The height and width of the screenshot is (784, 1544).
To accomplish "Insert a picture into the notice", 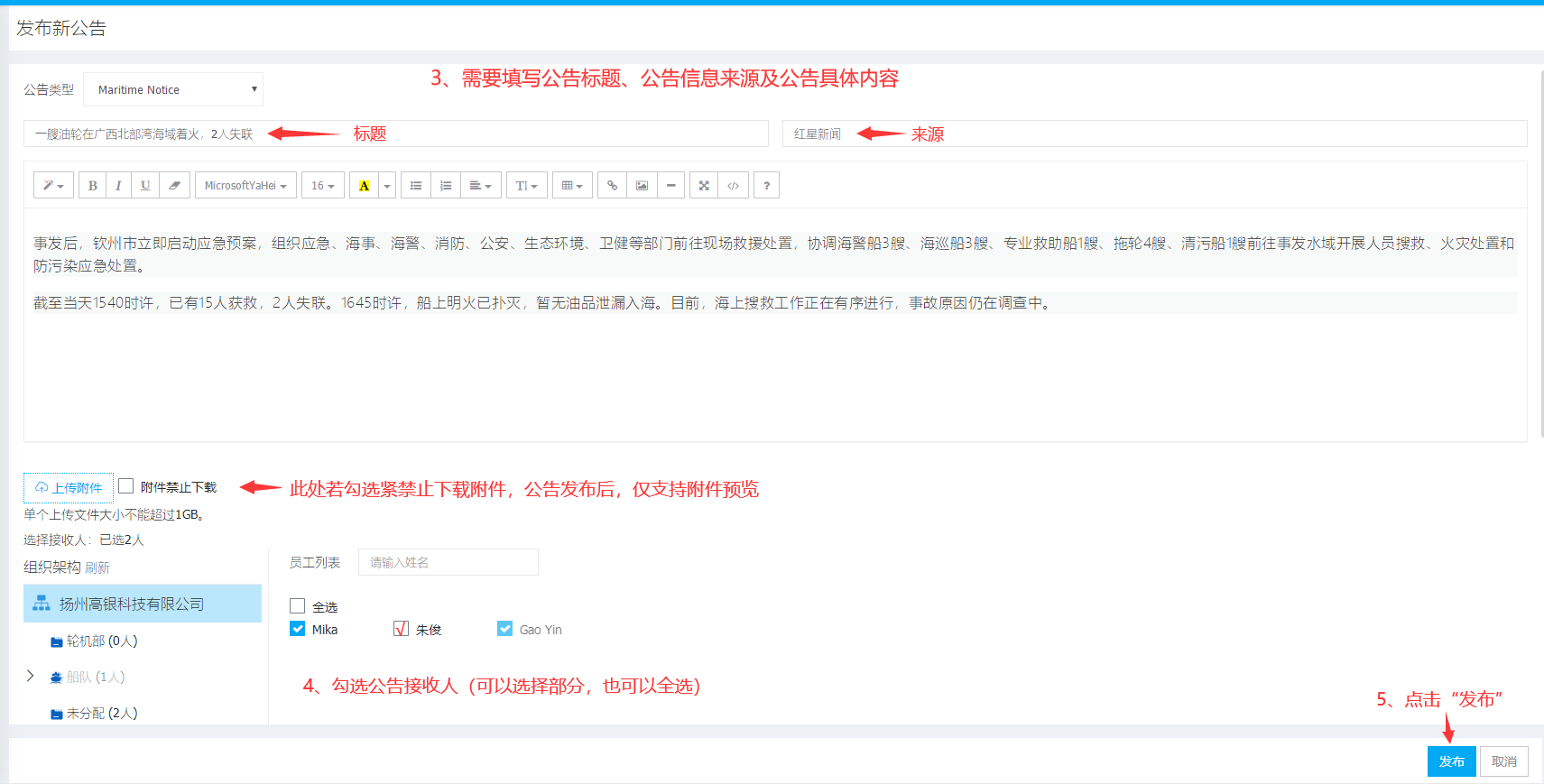I will 642,185.
